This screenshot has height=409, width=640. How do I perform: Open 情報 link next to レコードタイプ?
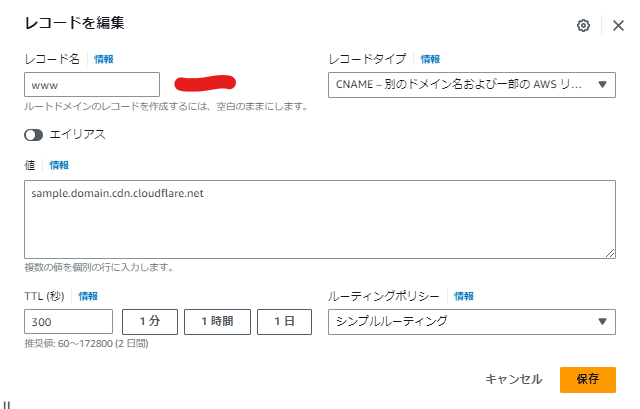[x=430, y=59]
